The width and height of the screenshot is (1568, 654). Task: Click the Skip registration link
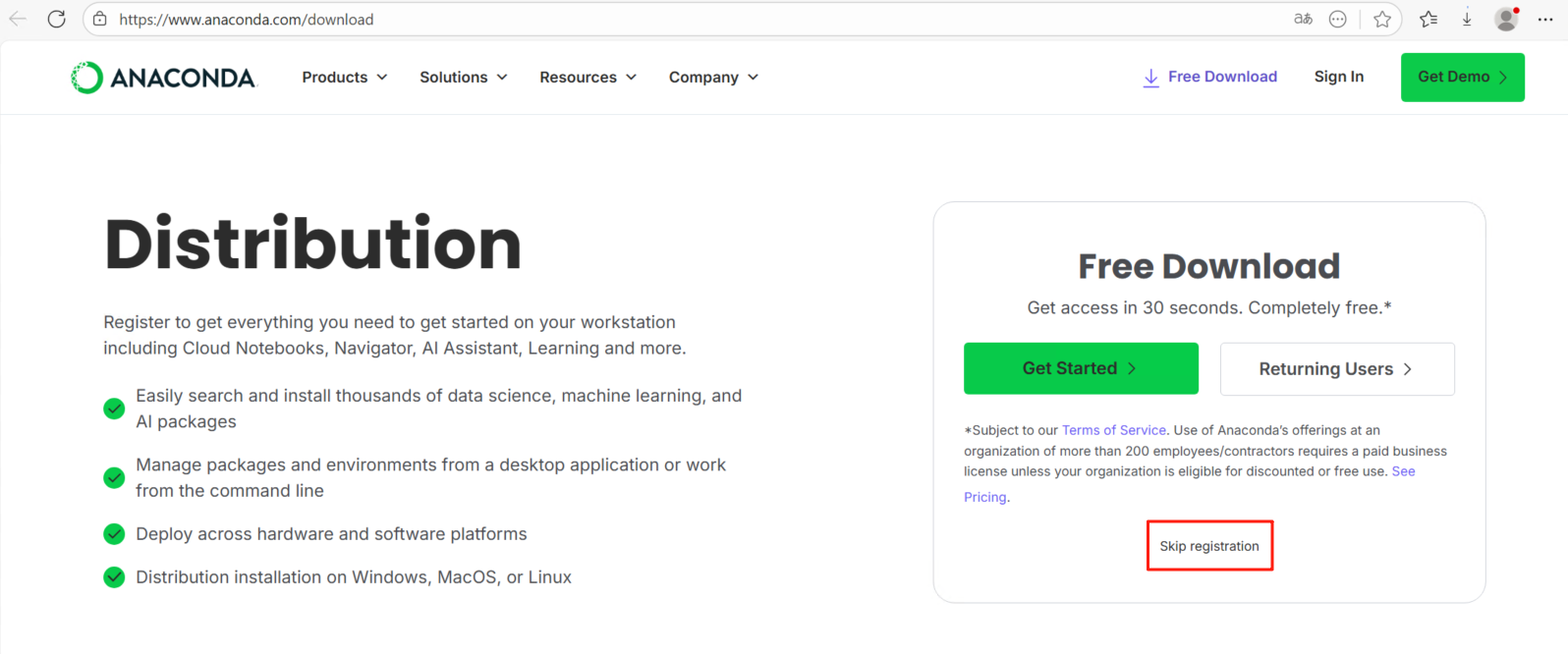coord(1209,546)
